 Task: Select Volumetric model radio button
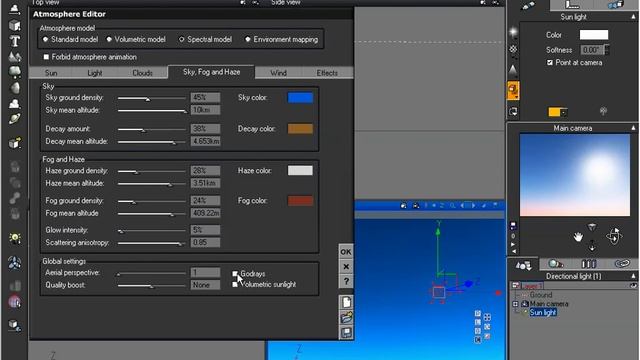(x=109, y=40)
